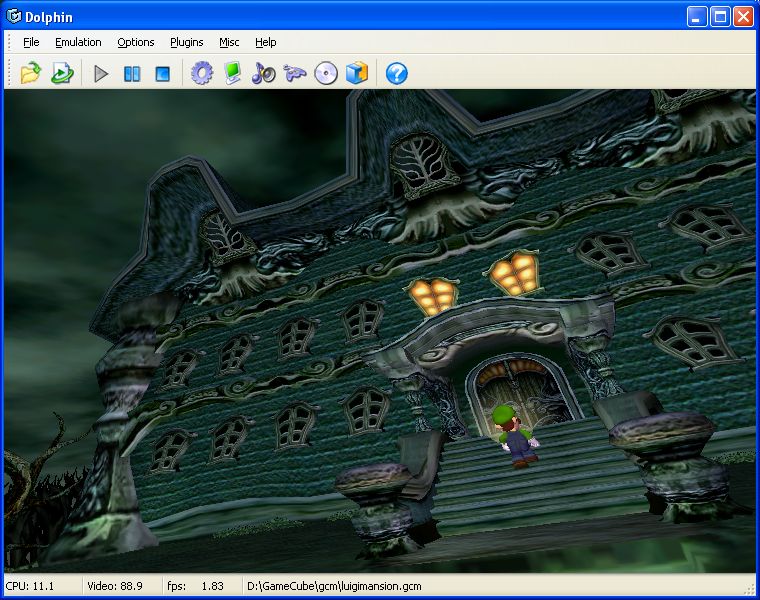Screen dimensions: 760x600
Task: Pause the running emulation
Action: (x=131, y=73)
